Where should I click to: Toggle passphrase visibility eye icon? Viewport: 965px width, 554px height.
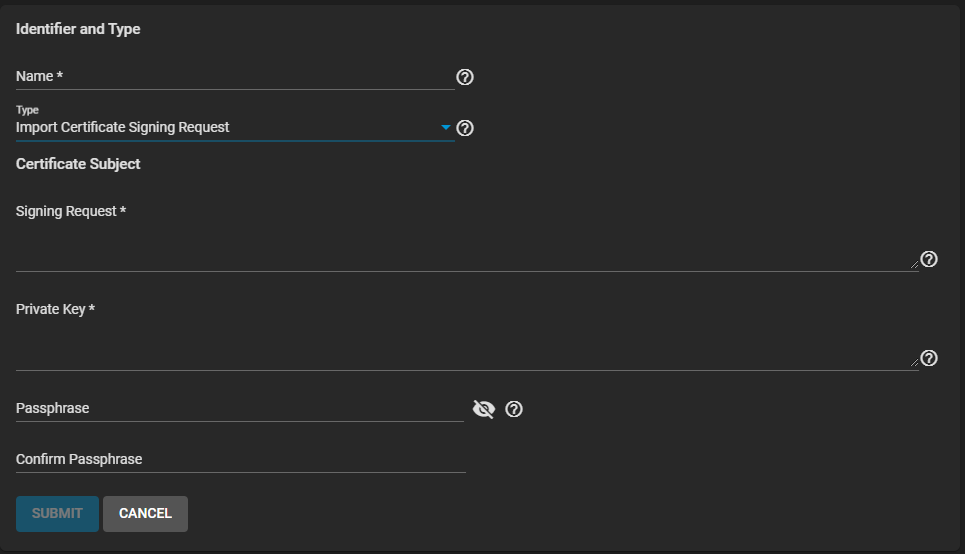tap(484, 409)
